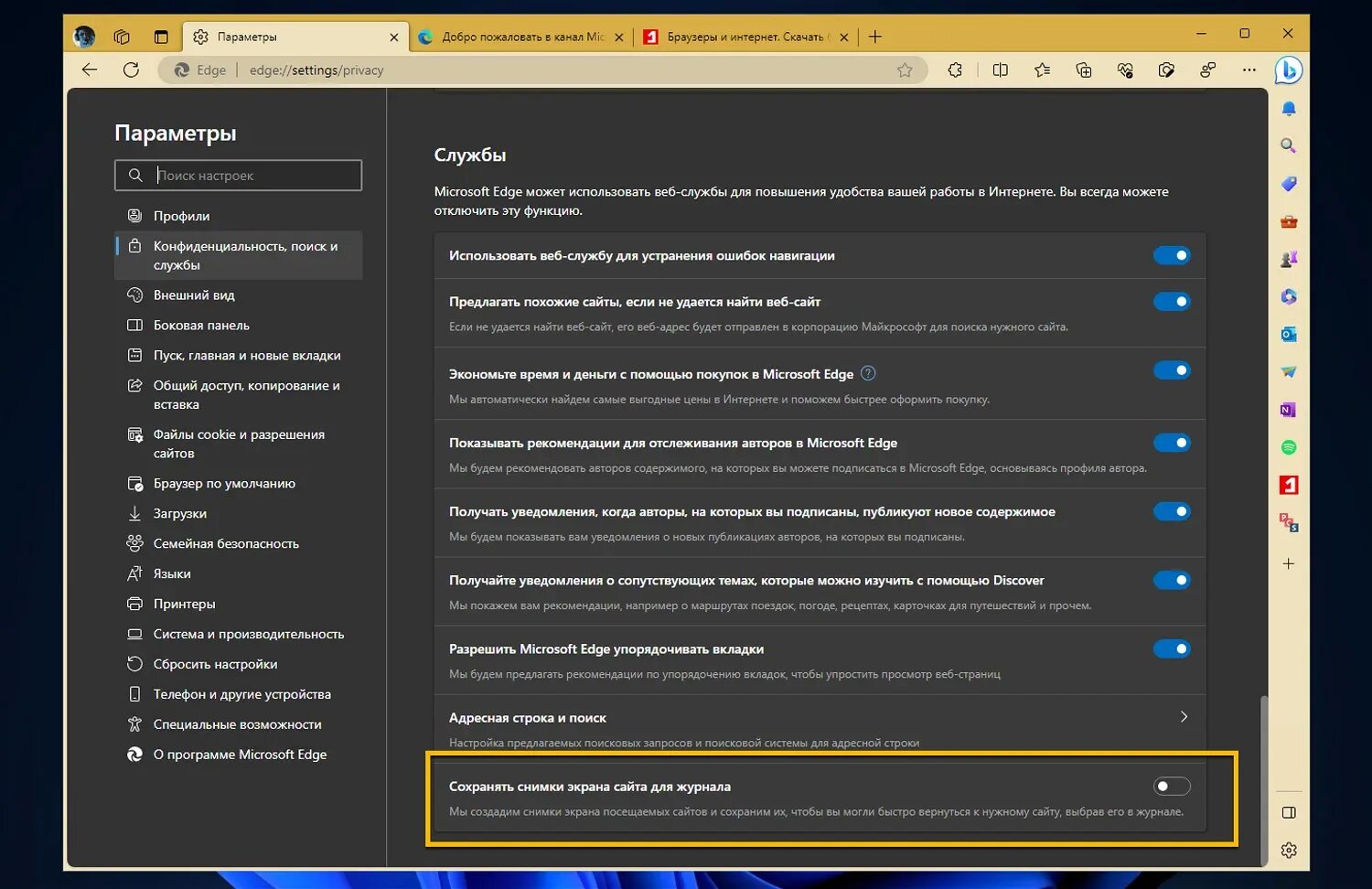The width and height of the screenshot is (1372, 889).
Task: Toggle notifications from followed creators switch
Action: (x=1172, y=511)
